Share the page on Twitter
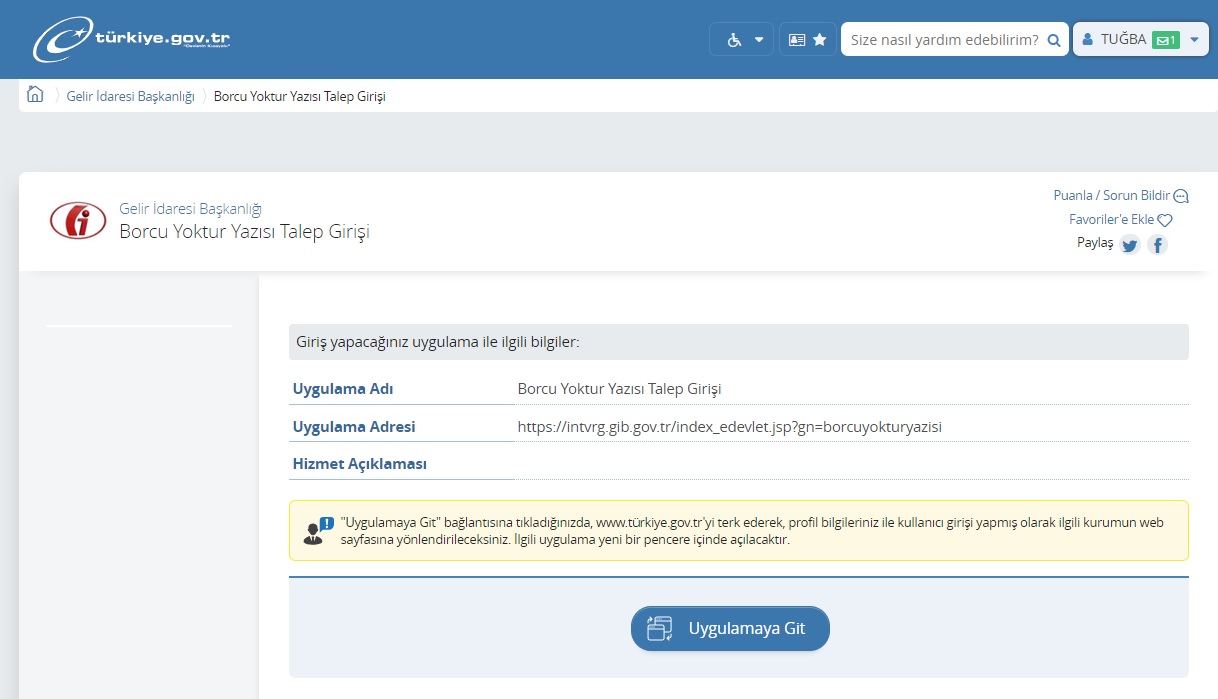 (x=1130, y=244)
